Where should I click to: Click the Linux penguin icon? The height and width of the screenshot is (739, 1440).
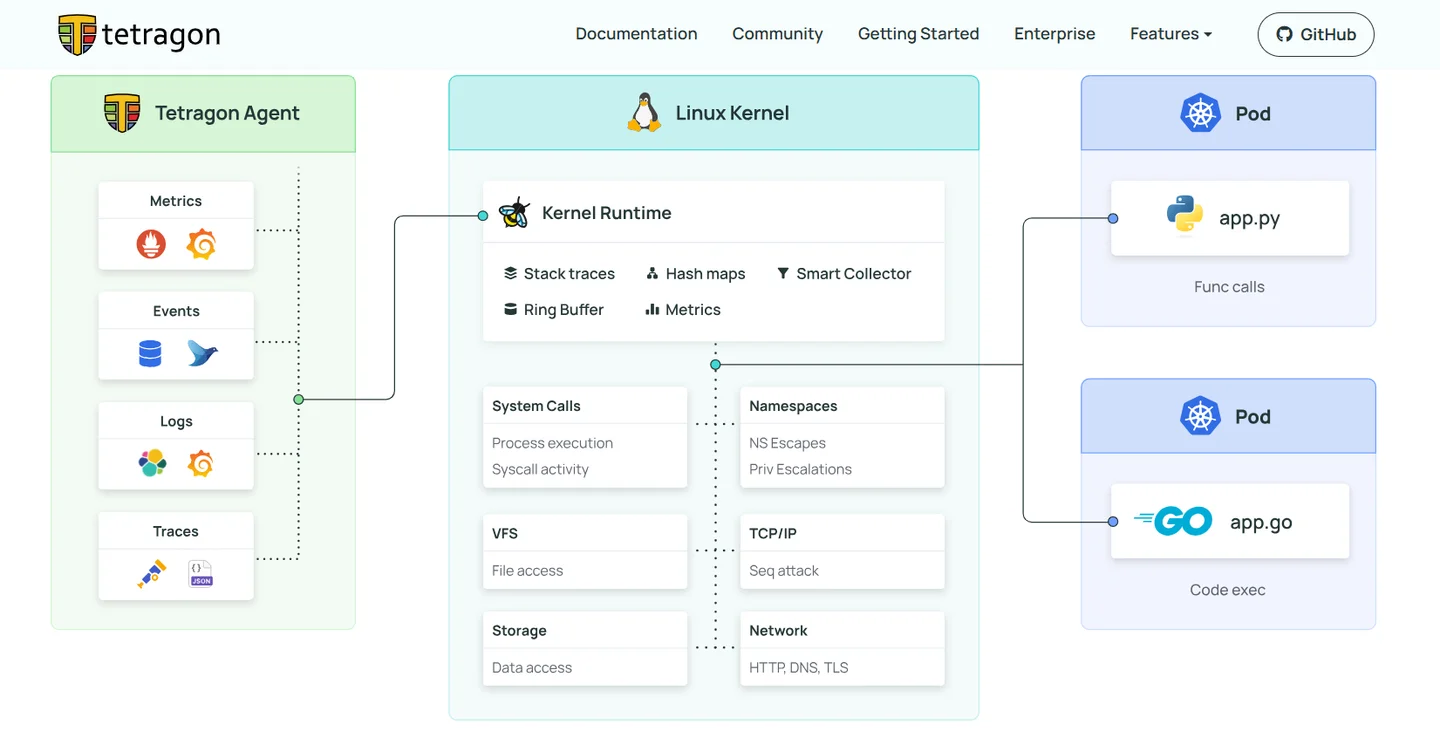pyautogui.click(x=644, y=113)
